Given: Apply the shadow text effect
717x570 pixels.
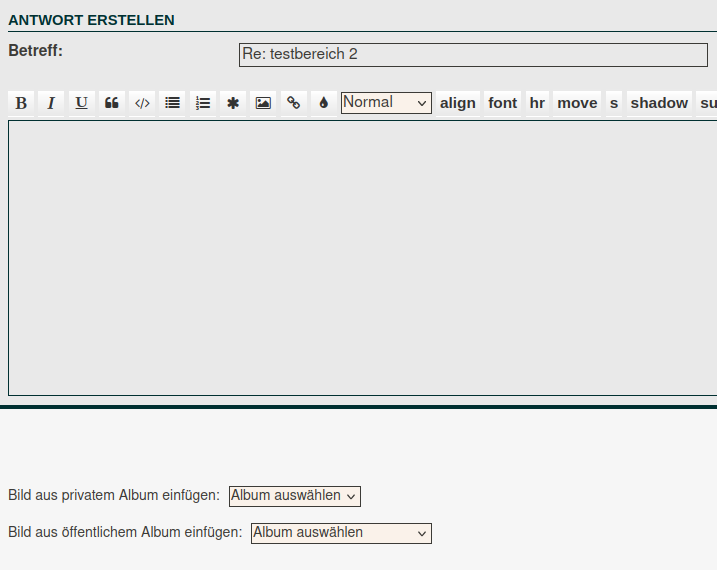Looking at the screenshot, I should pos(659,103).
